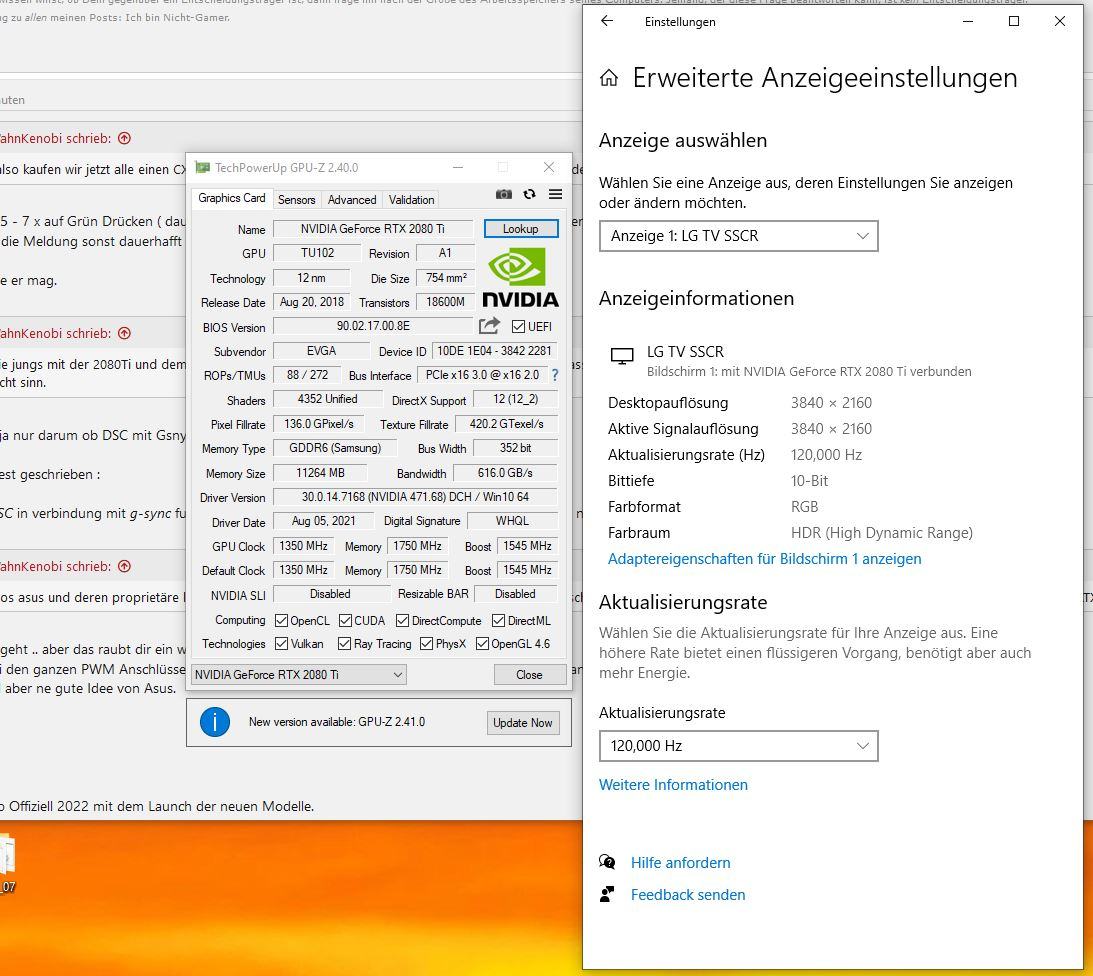Toggle the CUDA checkbox

(x=345, y=620)
